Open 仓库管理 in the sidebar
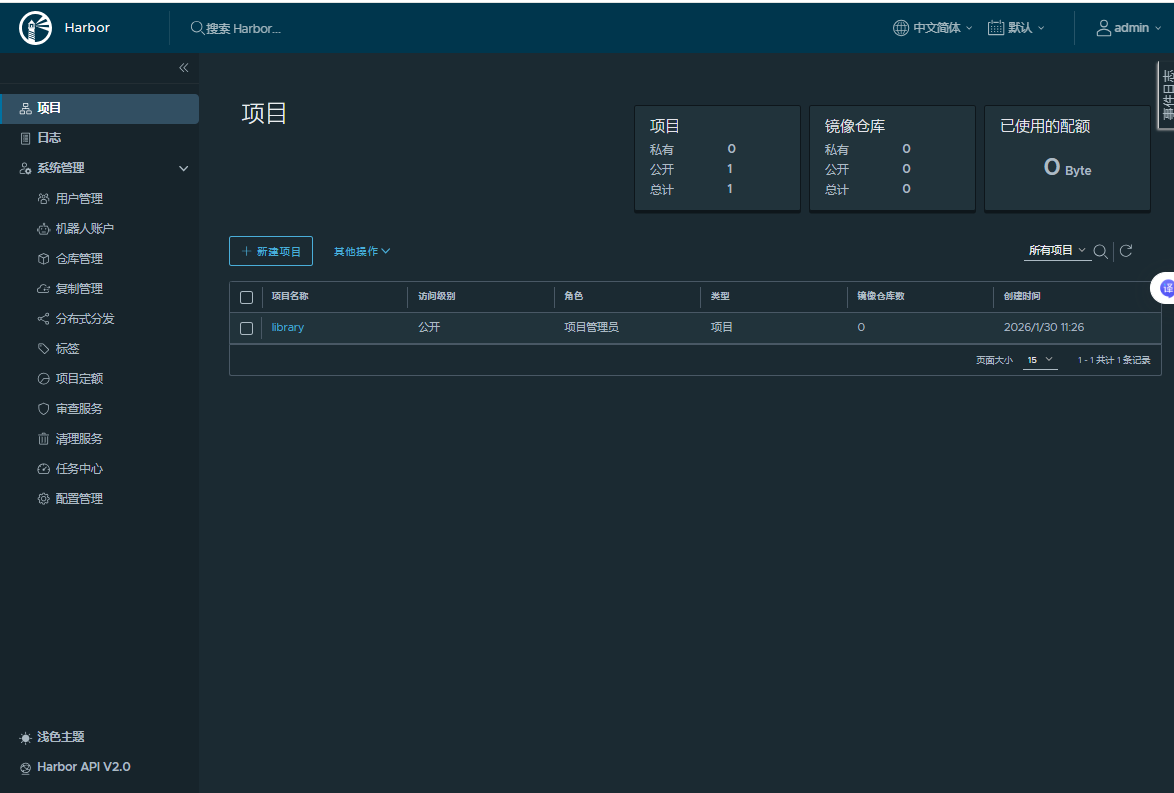This screenshot has height=793, width=1174. [x=79, y=258]
